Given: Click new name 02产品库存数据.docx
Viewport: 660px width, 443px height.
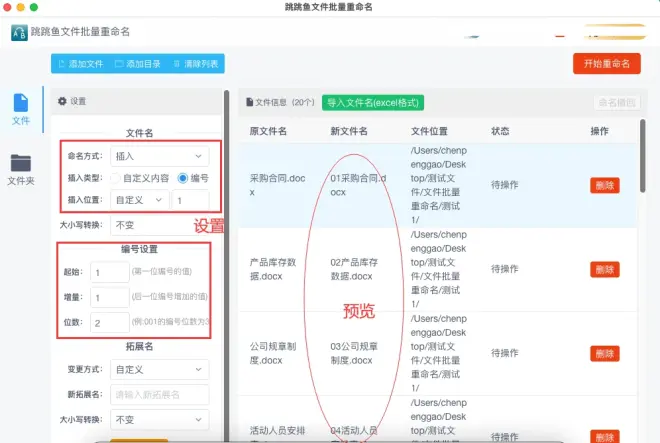Looking at the screenshot, I should [354, 270].
